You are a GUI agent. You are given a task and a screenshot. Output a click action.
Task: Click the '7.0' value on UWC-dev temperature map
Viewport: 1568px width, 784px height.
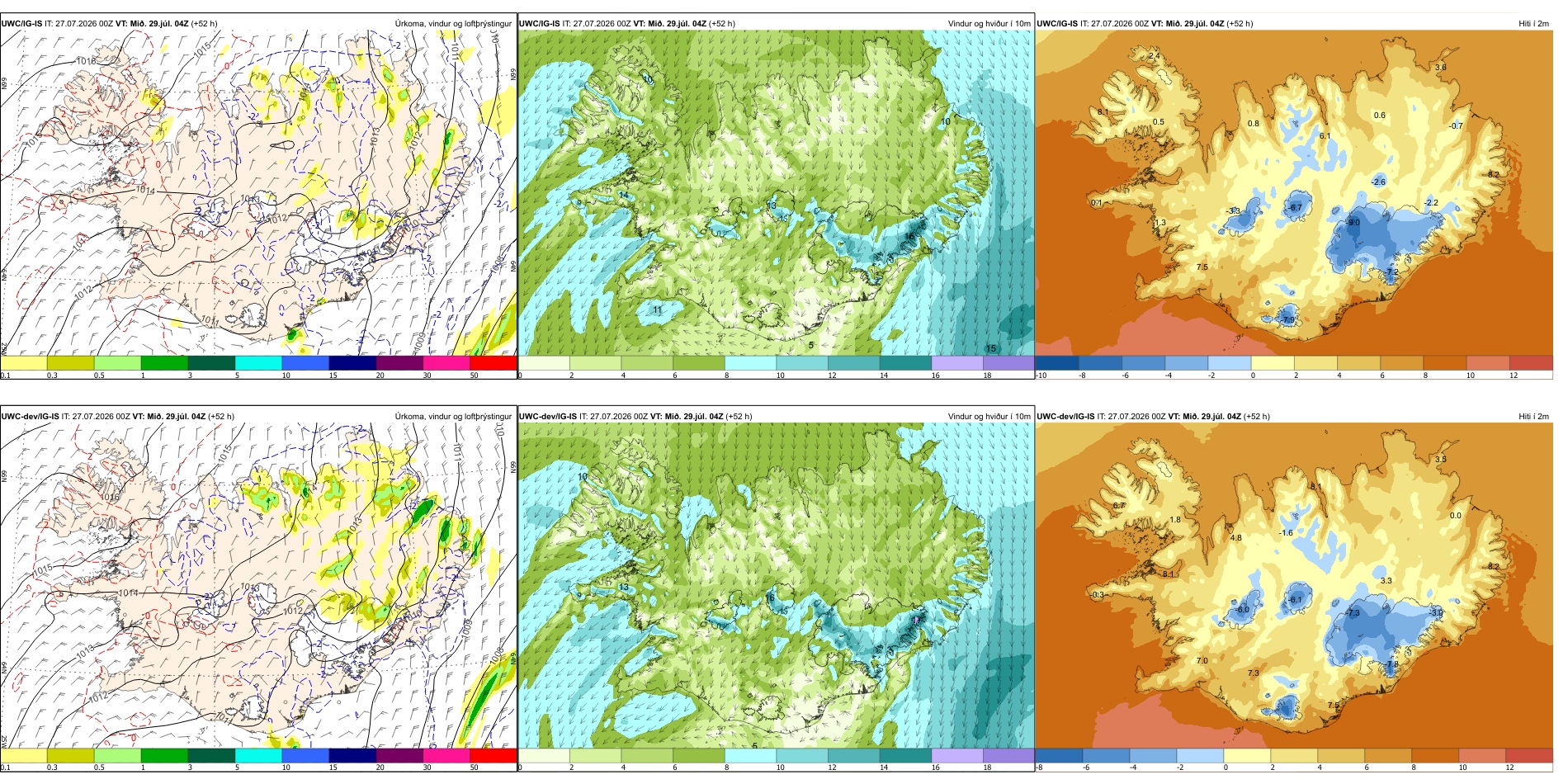pos(1202,661)
